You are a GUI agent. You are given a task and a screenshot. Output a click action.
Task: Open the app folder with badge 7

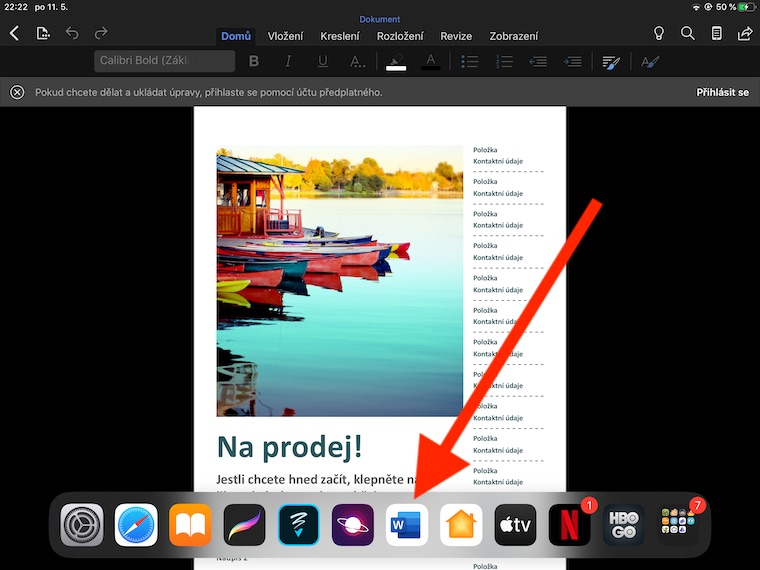[678, 525]
